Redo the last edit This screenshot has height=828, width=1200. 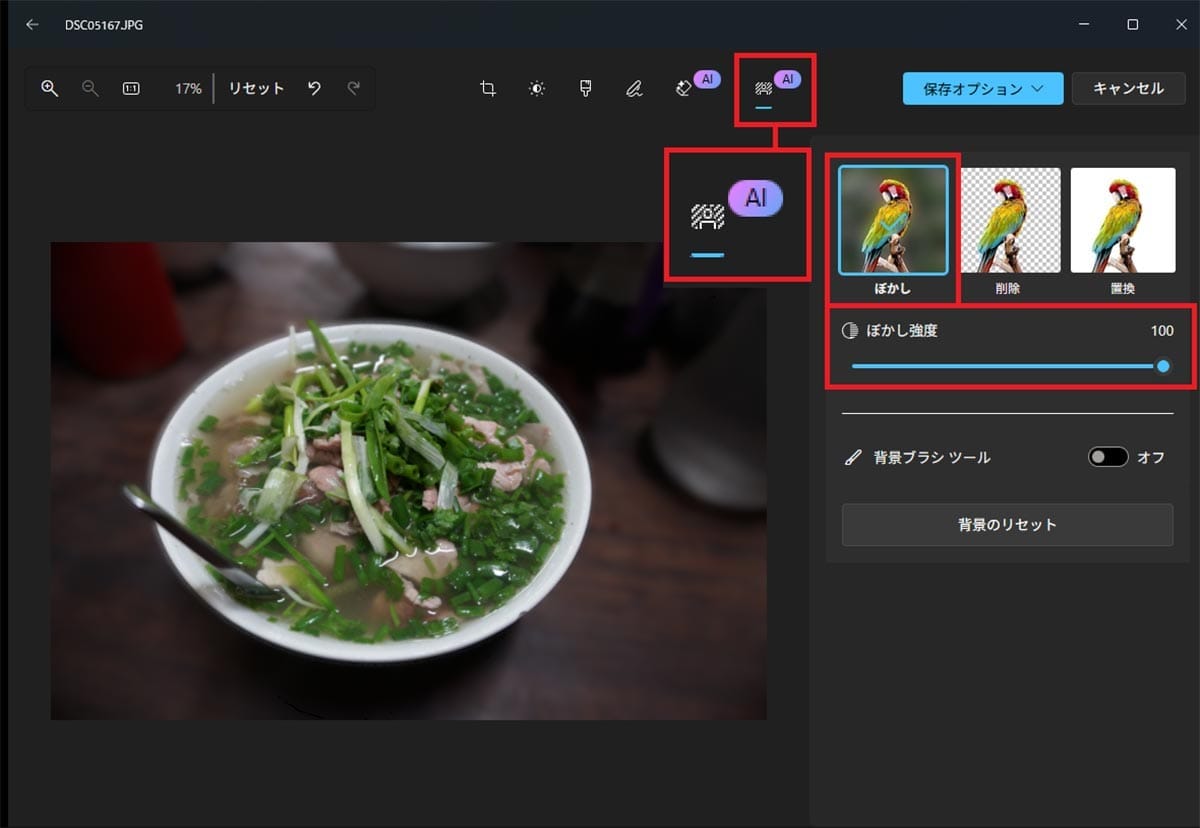point(353,88)
